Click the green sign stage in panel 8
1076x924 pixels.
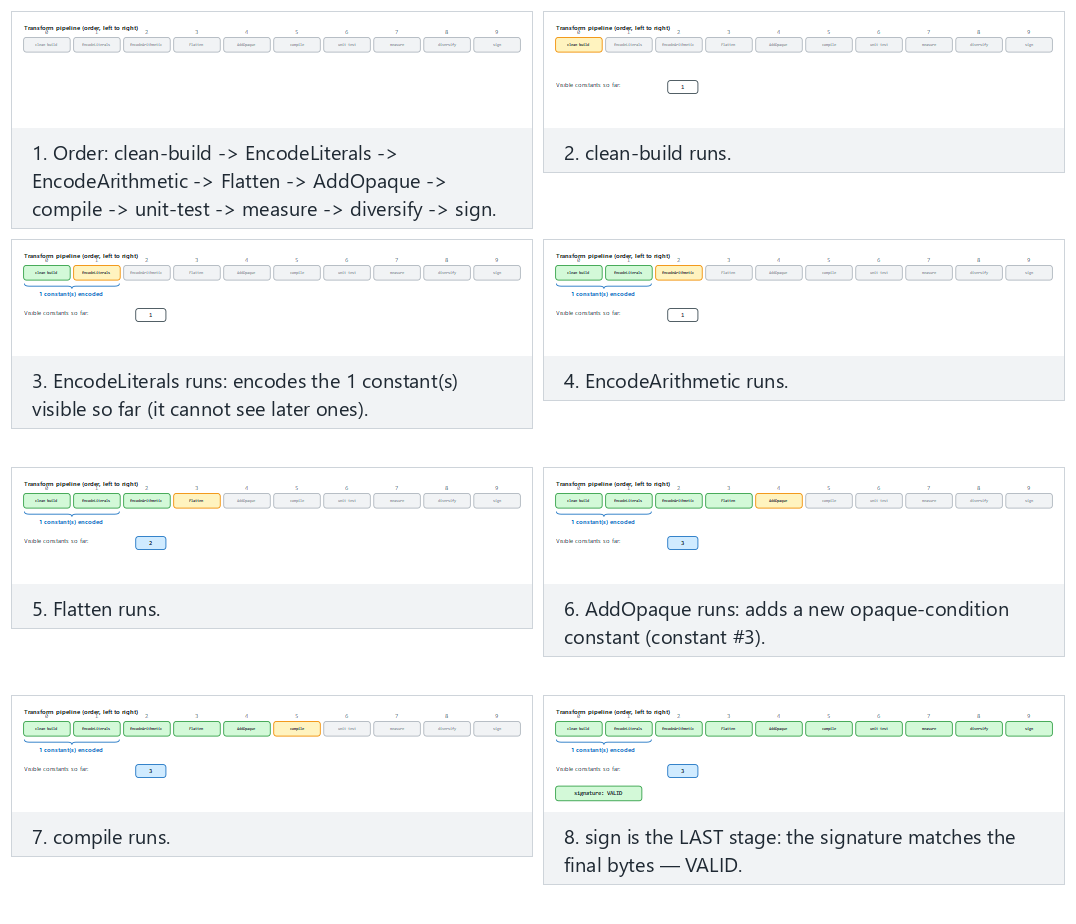point(1029,728)
